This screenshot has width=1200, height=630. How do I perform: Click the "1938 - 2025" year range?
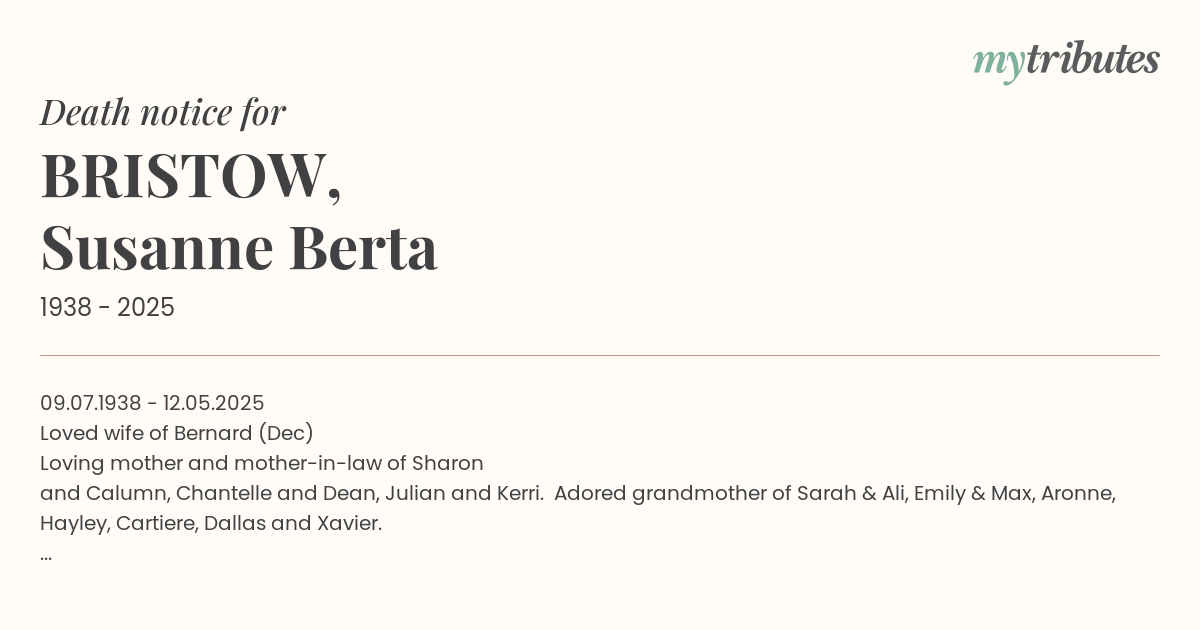107,308
